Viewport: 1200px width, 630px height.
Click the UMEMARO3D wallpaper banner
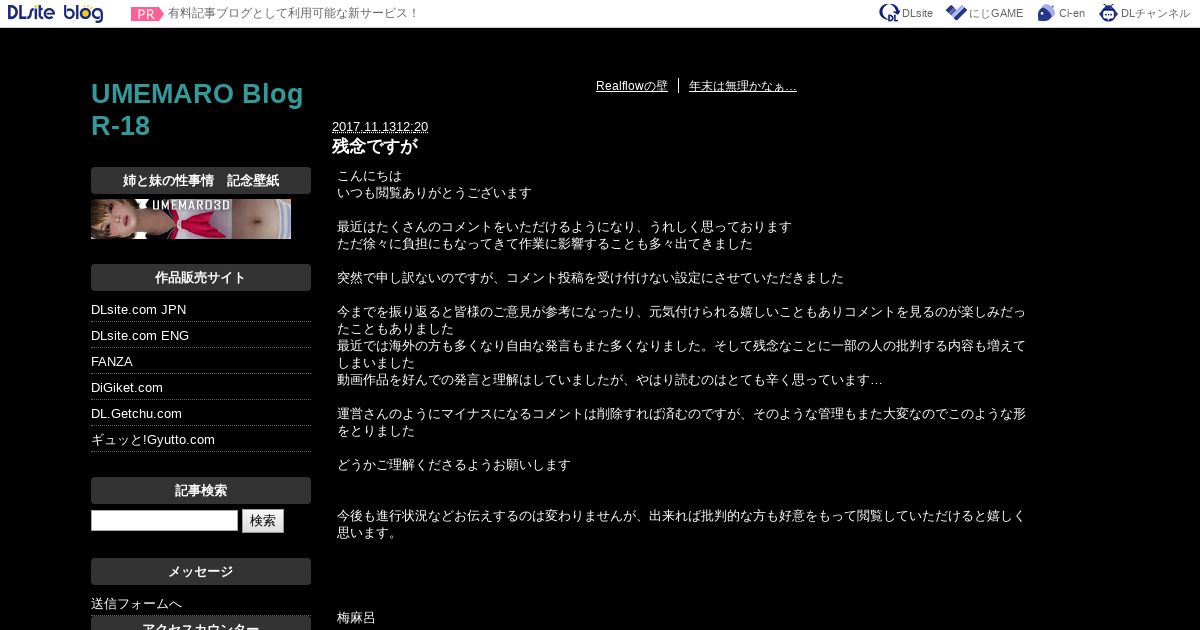tap(191, 219)
